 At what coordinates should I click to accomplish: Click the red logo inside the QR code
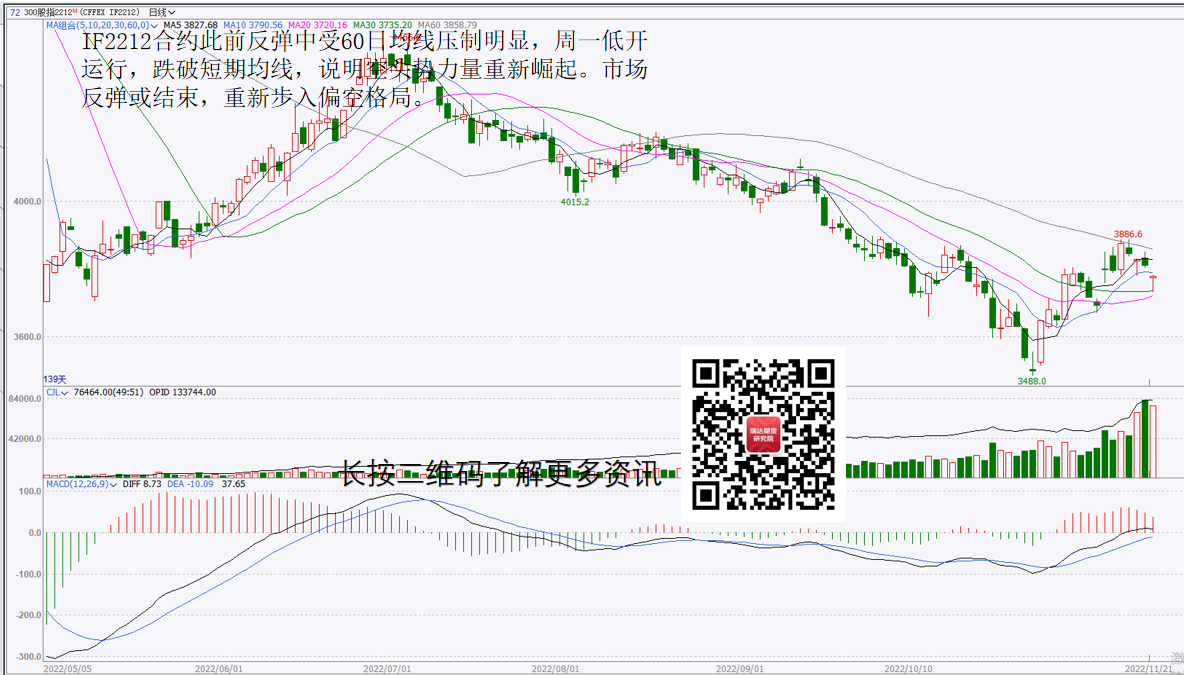pos(763,435)
